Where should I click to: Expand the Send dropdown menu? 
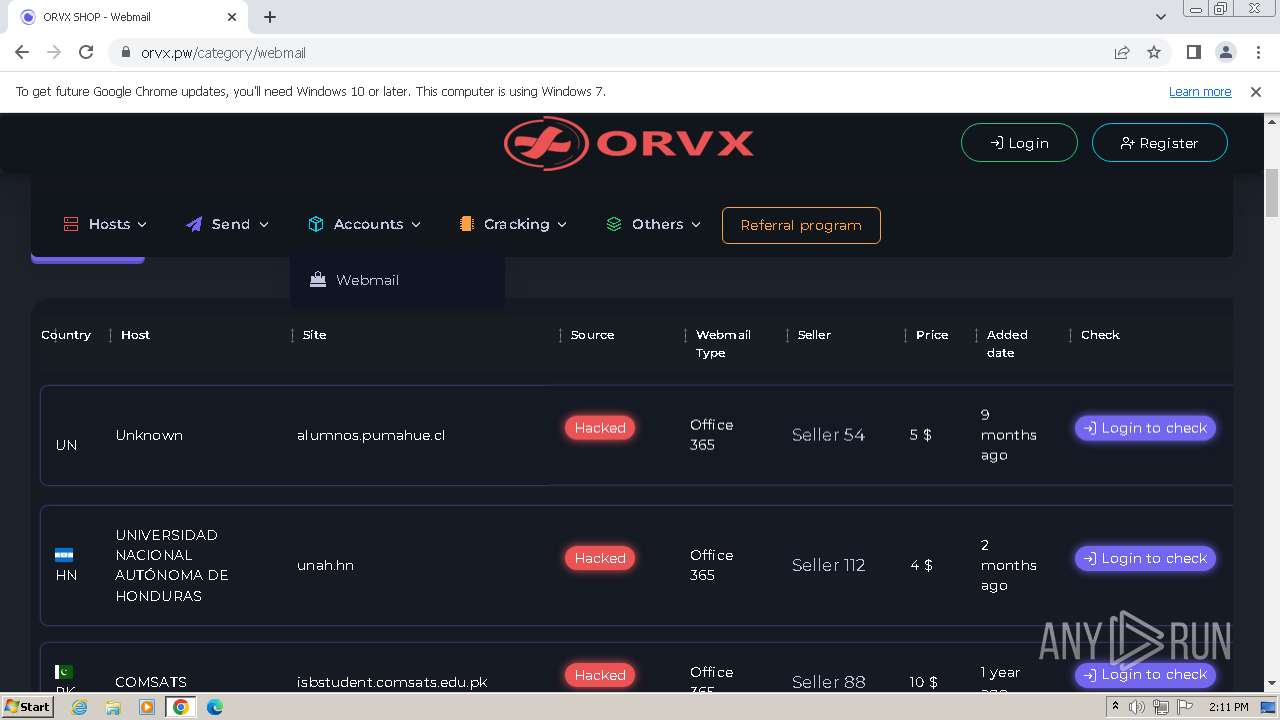228,224
